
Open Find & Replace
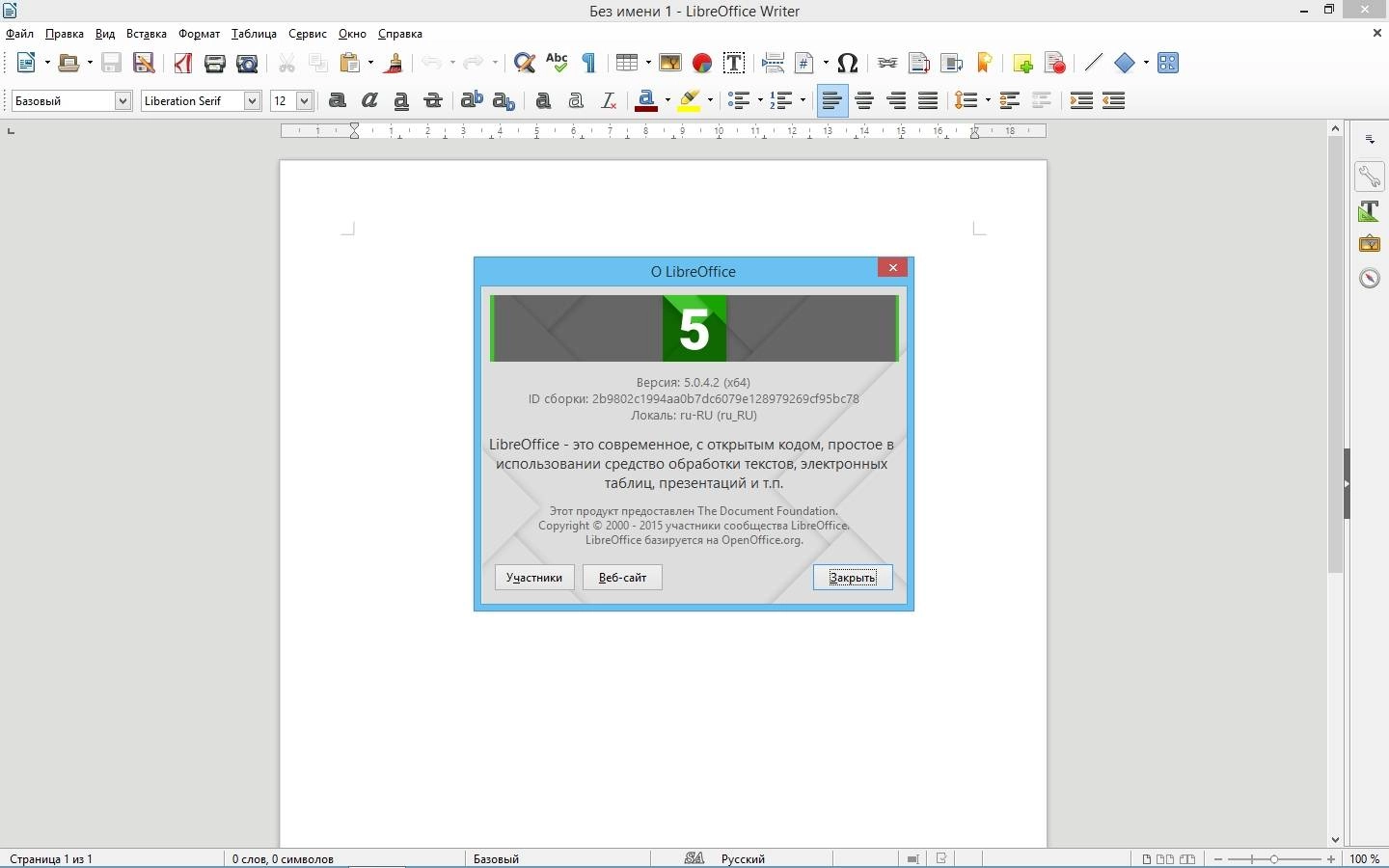pyautogui.click(x=525, y=64)
